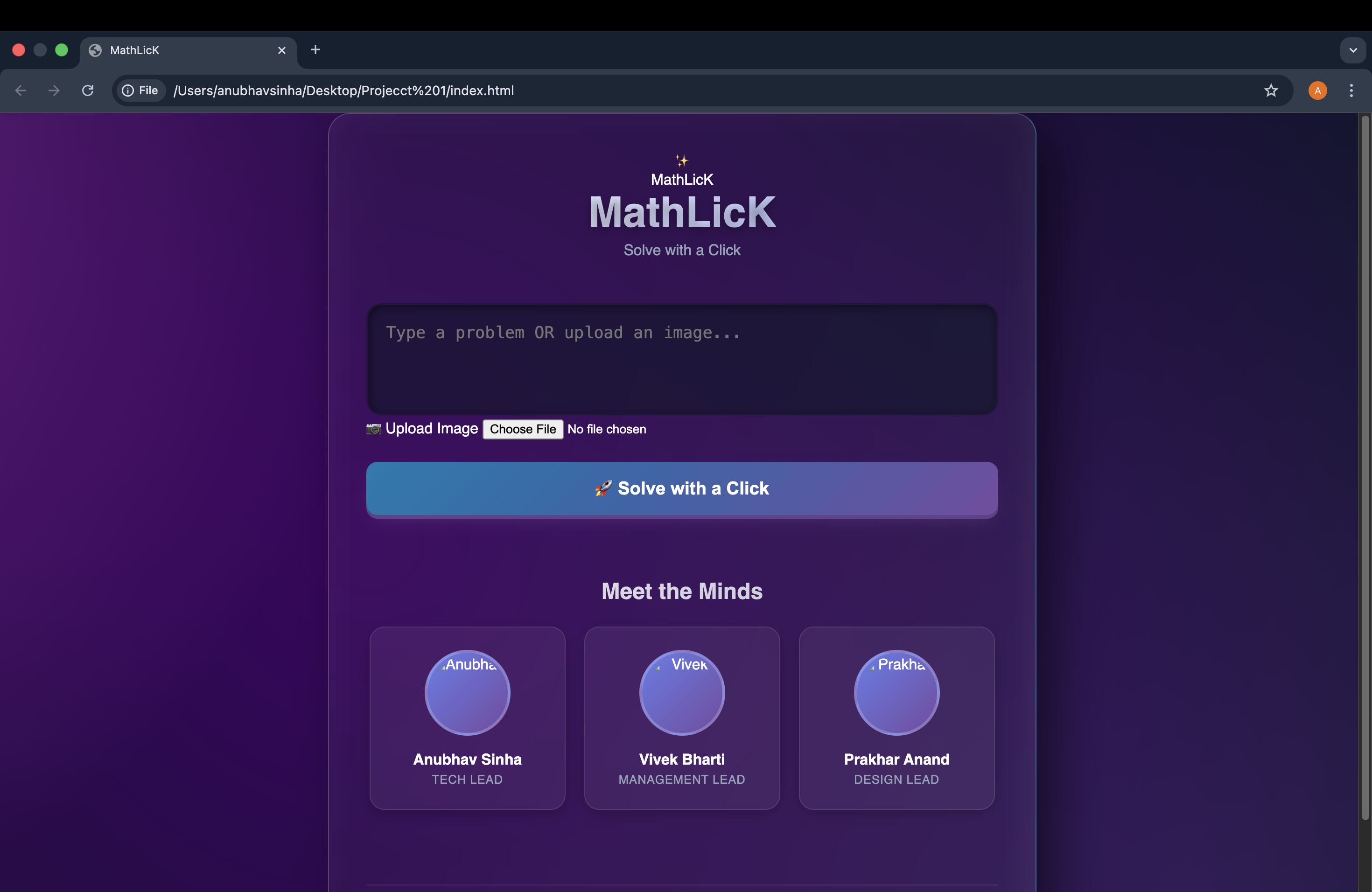Click the browser forward arrow
The image size is (1372, 892).
click(54, 91)
